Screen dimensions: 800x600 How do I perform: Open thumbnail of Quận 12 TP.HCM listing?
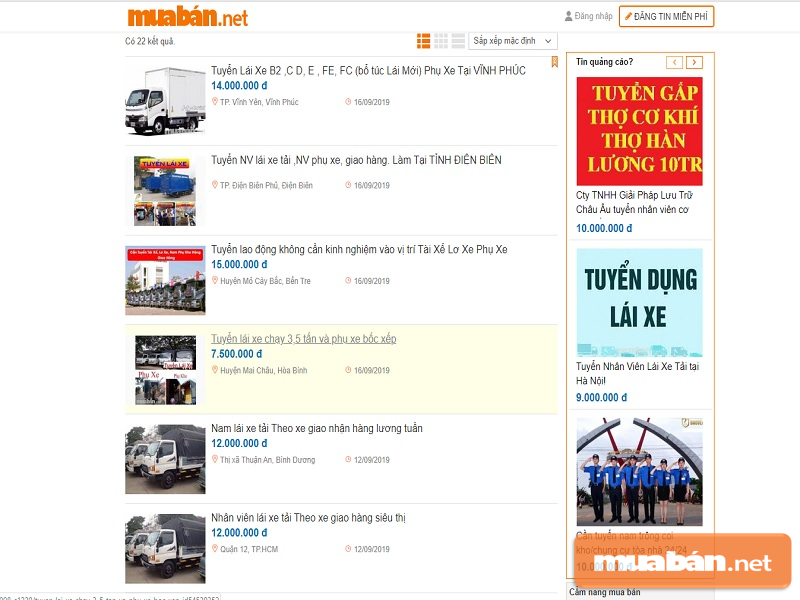click(x=165, y=548)
